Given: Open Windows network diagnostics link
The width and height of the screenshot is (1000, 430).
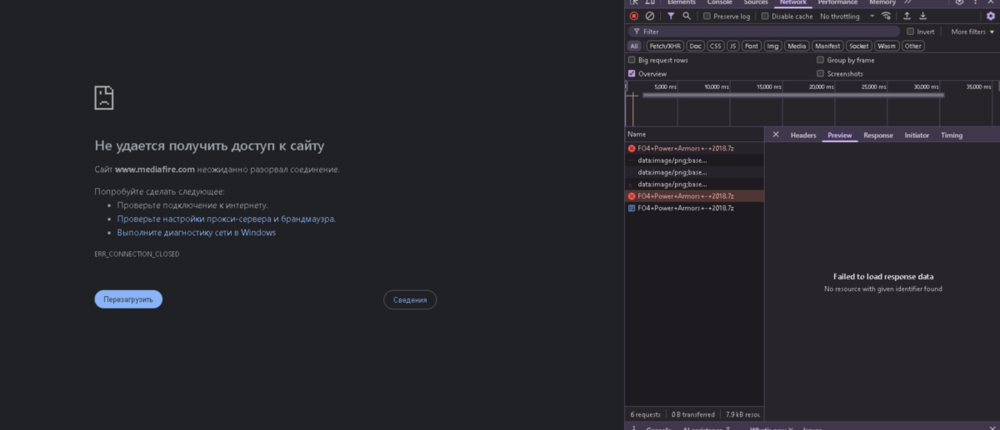Looking at the screenshot, I should pyautogui.click(x=196, y=233).
